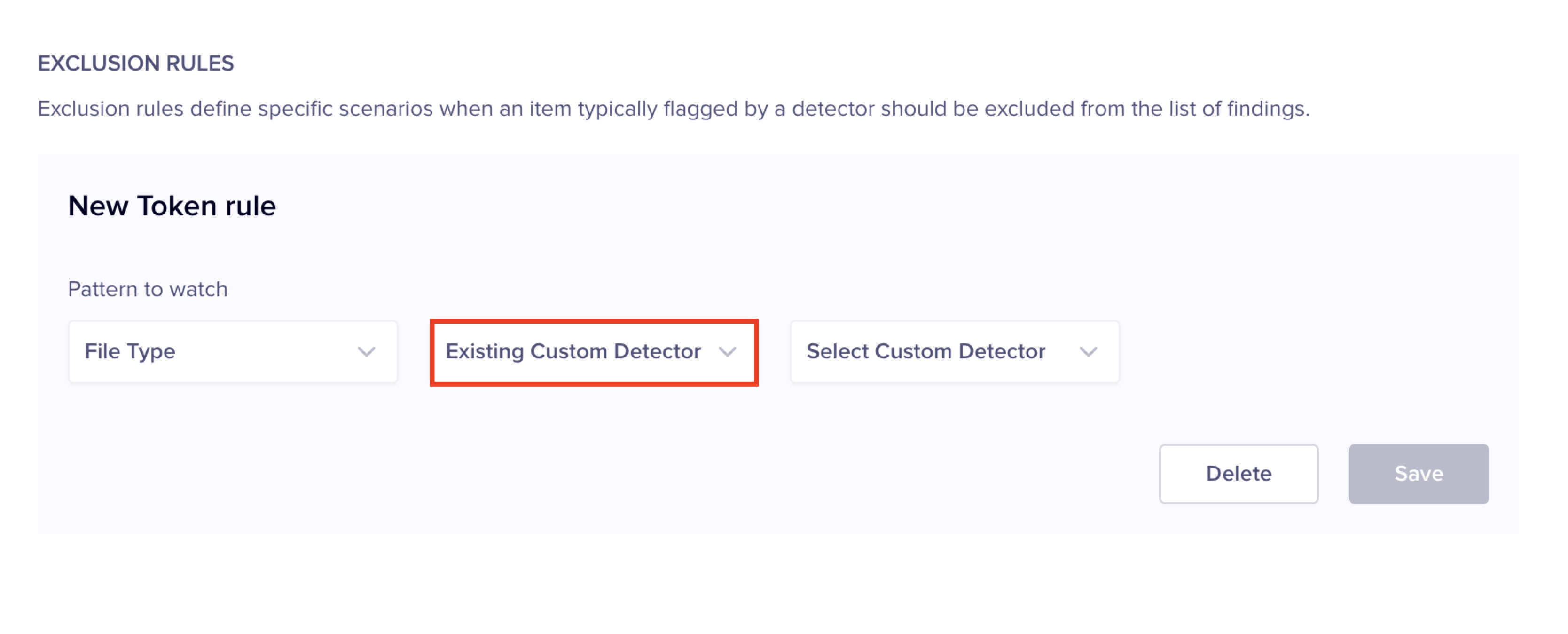Click the EXCLUSION RULES section heading
The image size is (1568, 634).
pyautogui.click(x=136, y=63)
